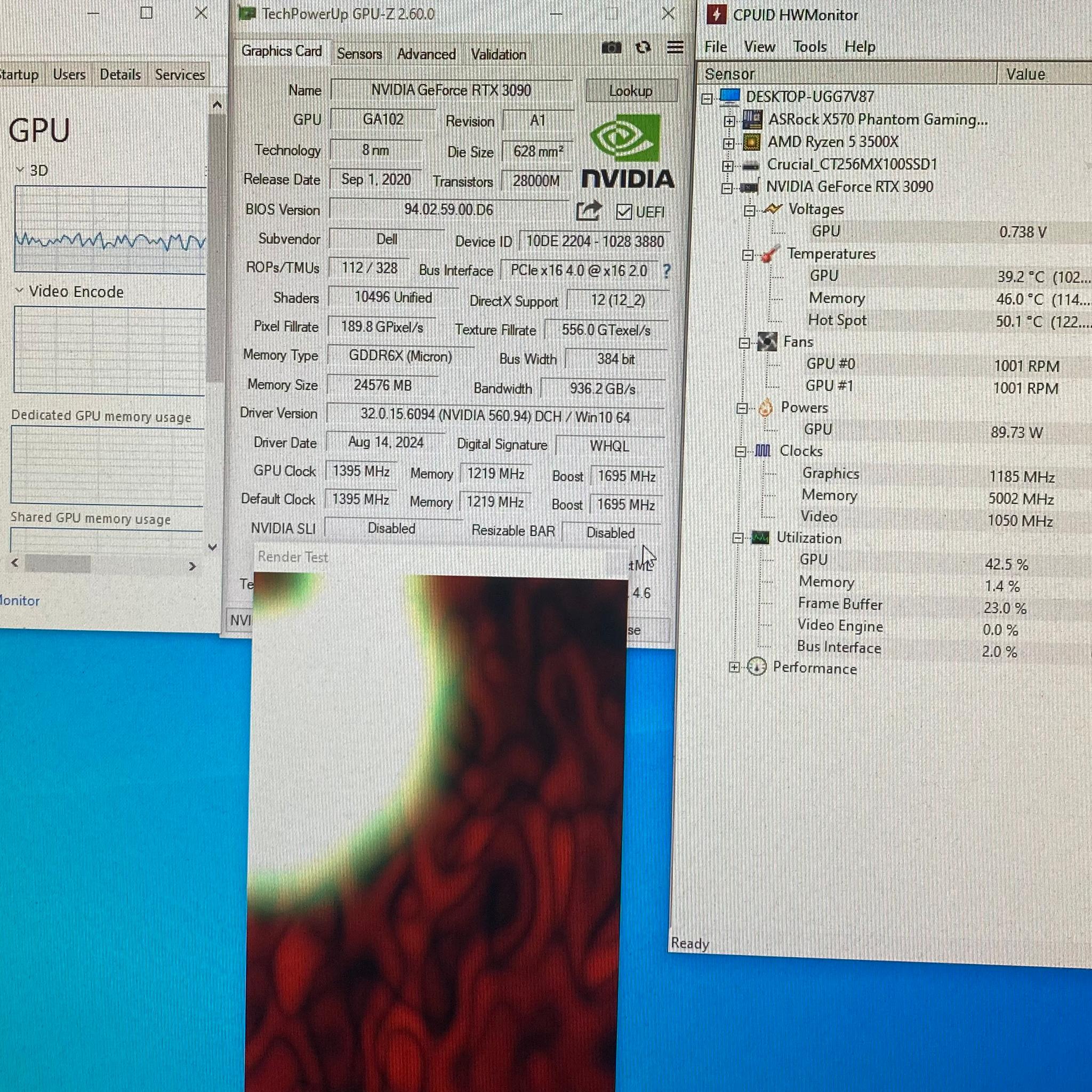The height and width of the screenshot is (1092, 1092).
Task: Collapse the Clocks node
Action: point(740,452)
